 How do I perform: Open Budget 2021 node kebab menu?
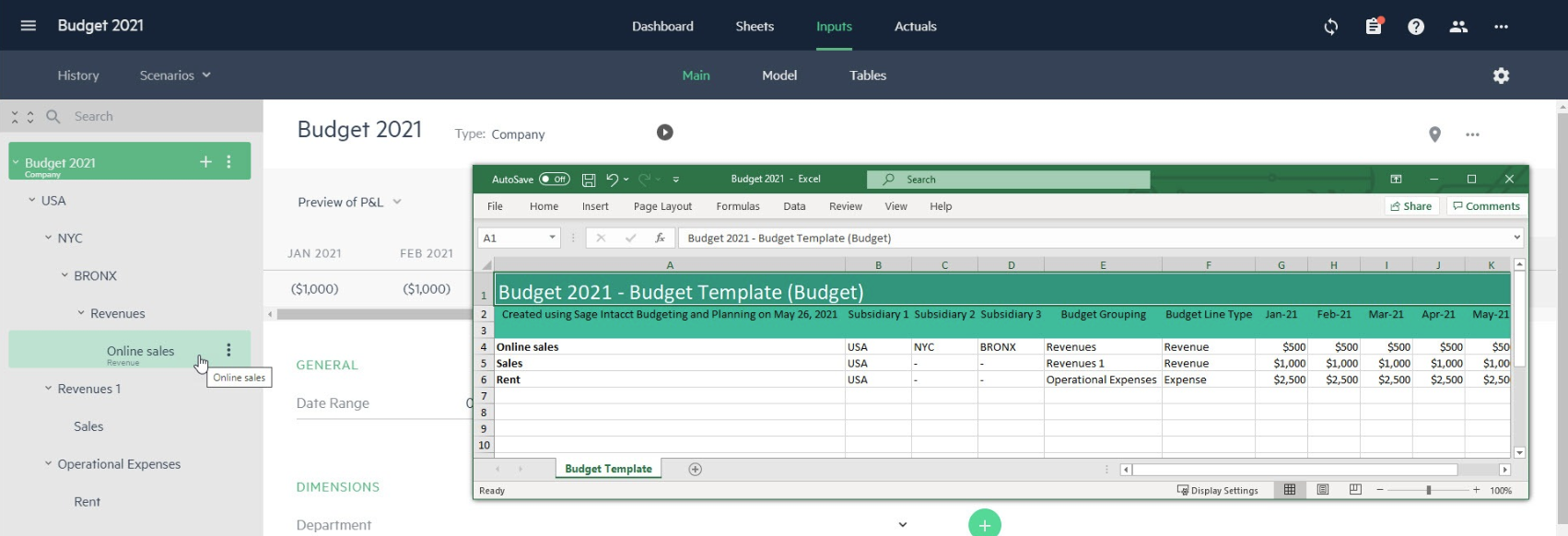coord(229,161)
